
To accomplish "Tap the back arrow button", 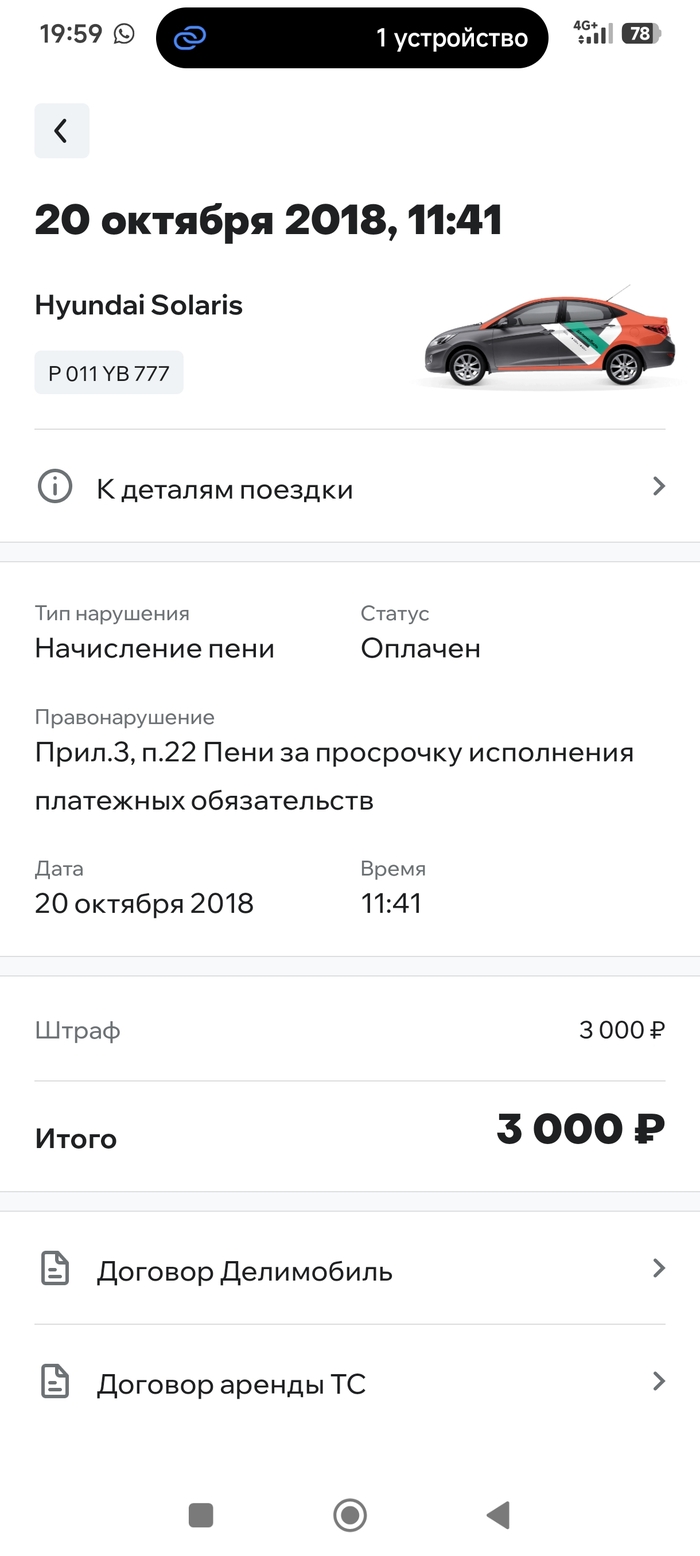I will click(62, 131).
